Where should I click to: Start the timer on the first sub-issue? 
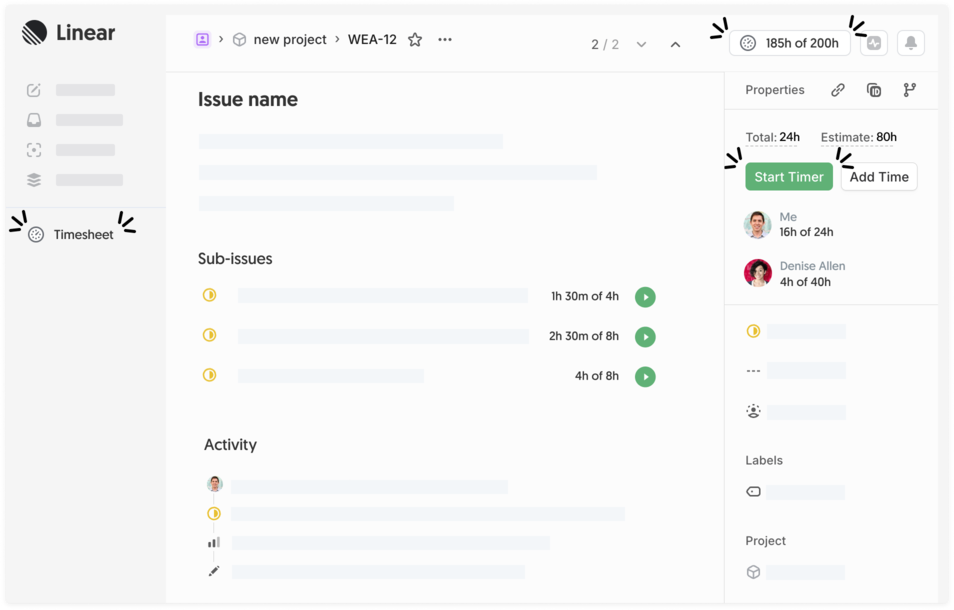click(x=645, y=297)
